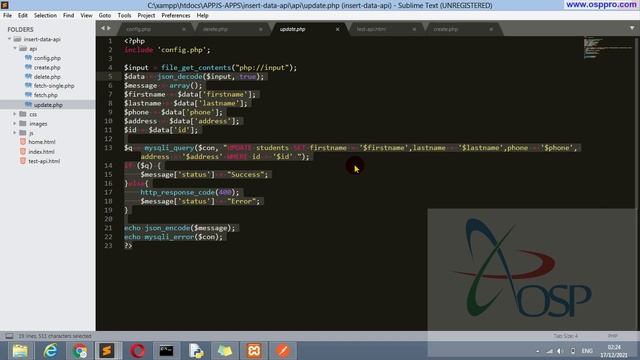
Task: Click the config.php file icon
Action: click(28, 58)
